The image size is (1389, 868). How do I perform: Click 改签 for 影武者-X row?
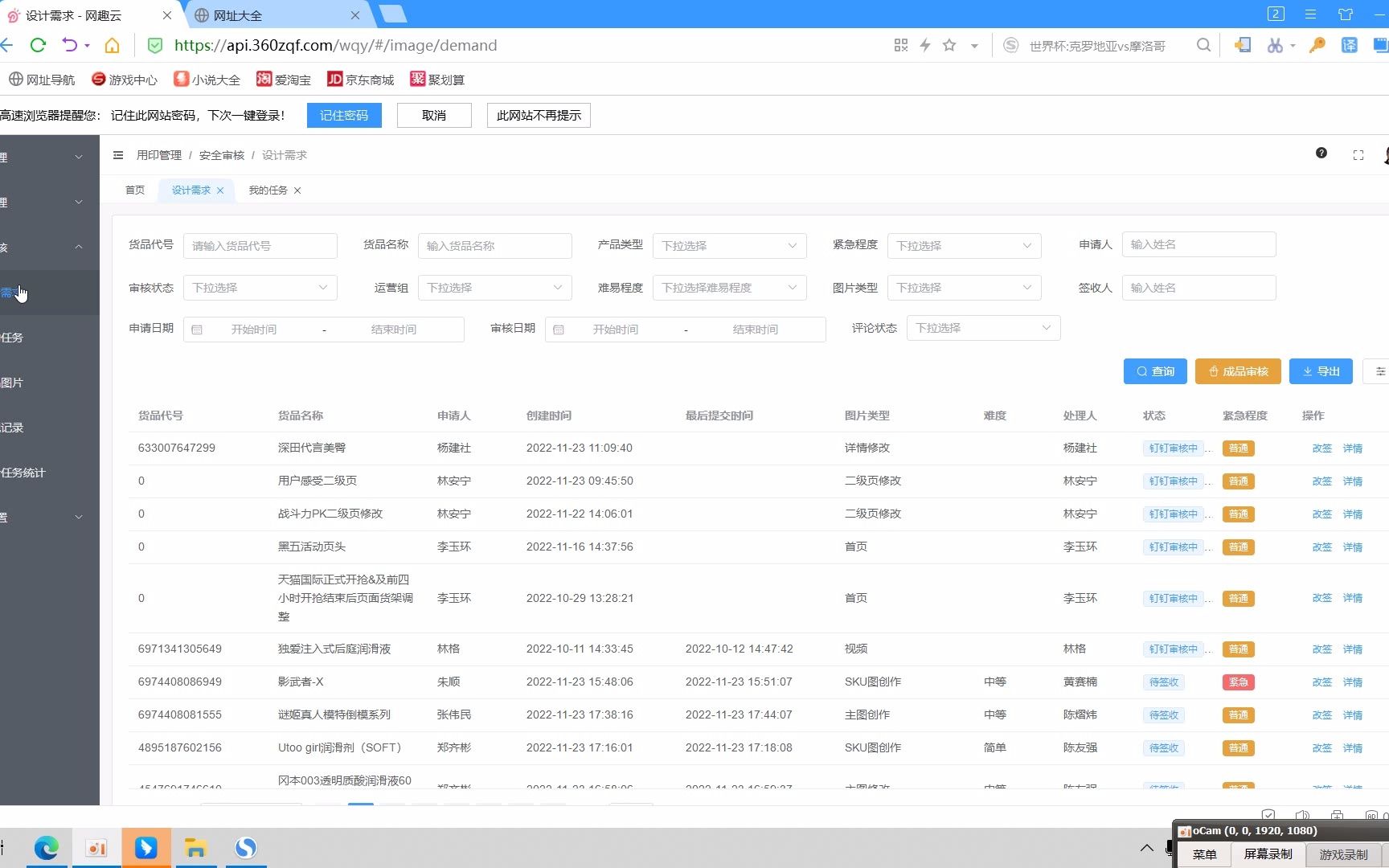pyautogui.click(x=1322, y=682)
